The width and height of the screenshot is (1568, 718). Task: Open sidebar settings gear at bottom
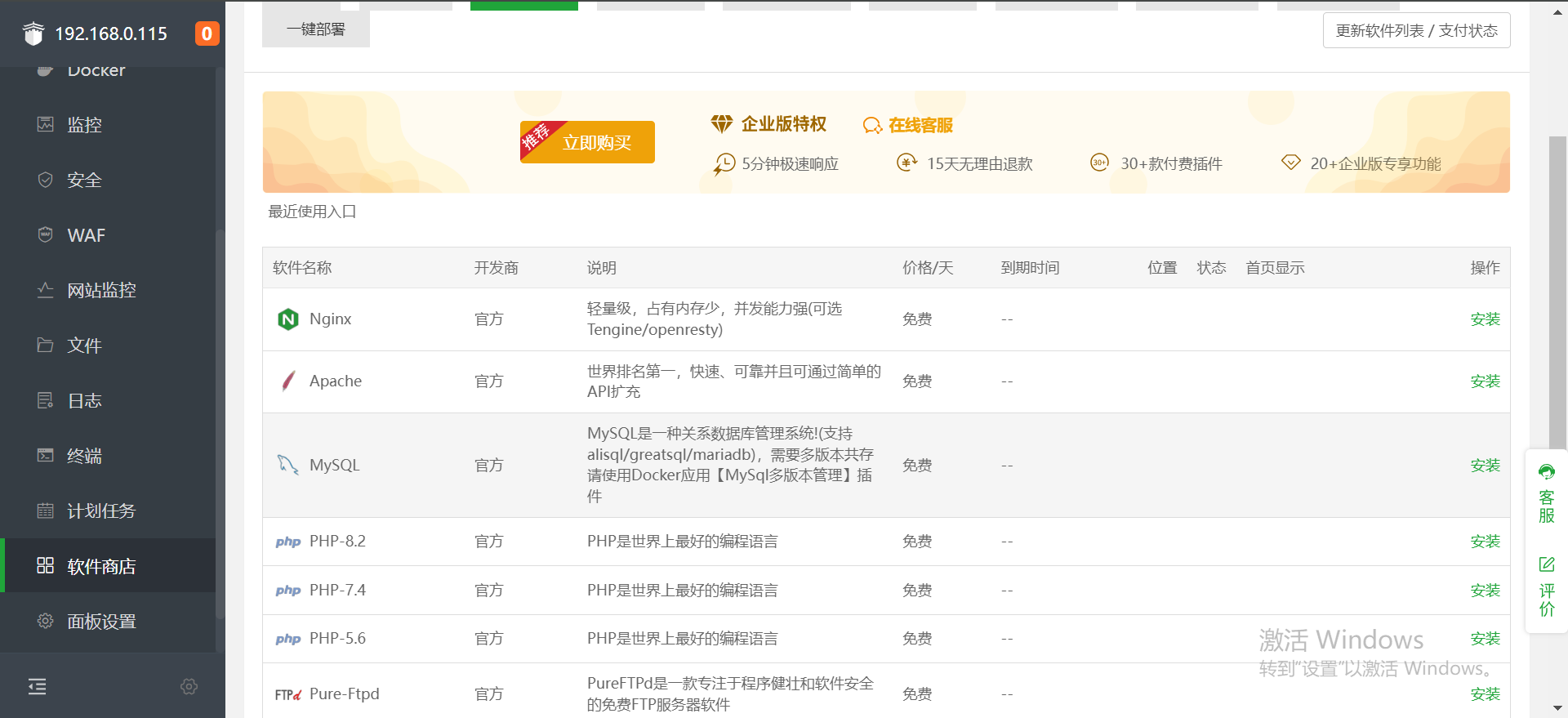(x=189, y=686)
